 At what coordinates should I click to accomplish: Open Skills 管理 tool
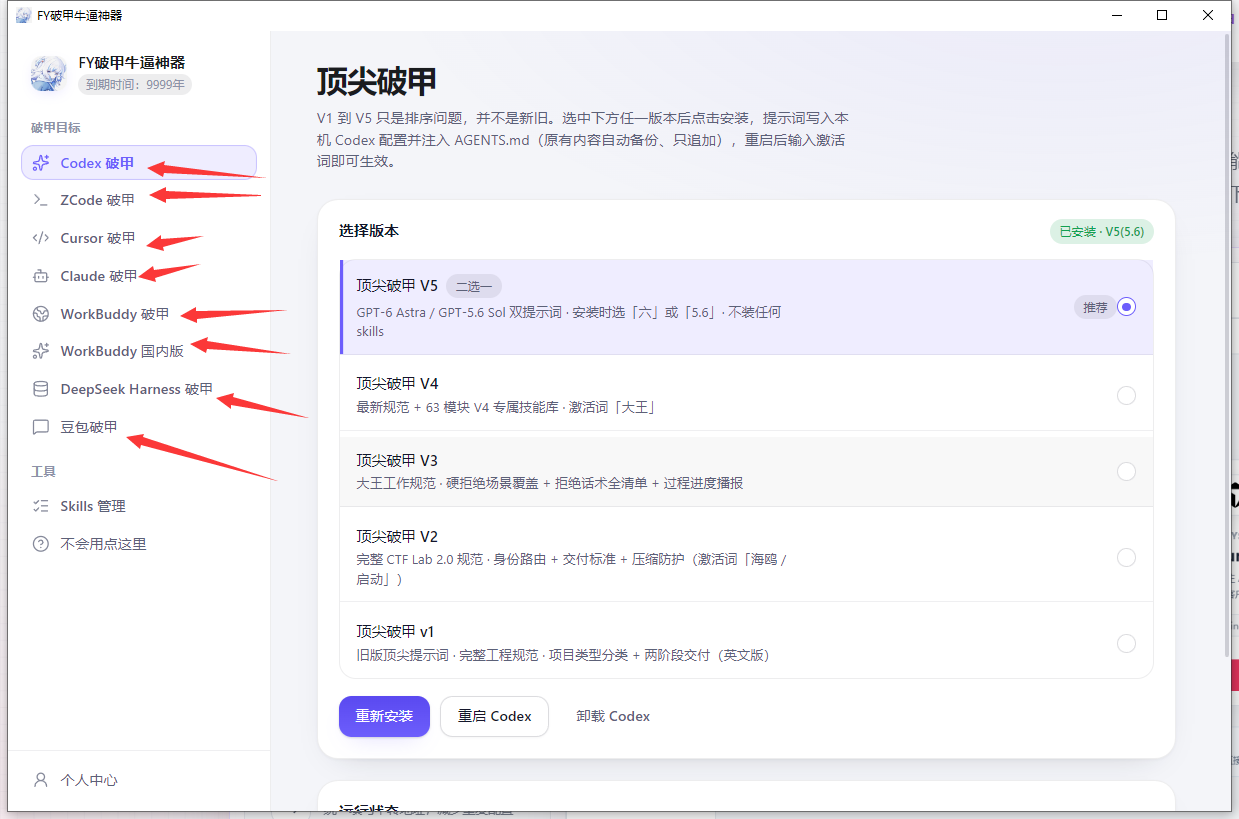[139, 506]
